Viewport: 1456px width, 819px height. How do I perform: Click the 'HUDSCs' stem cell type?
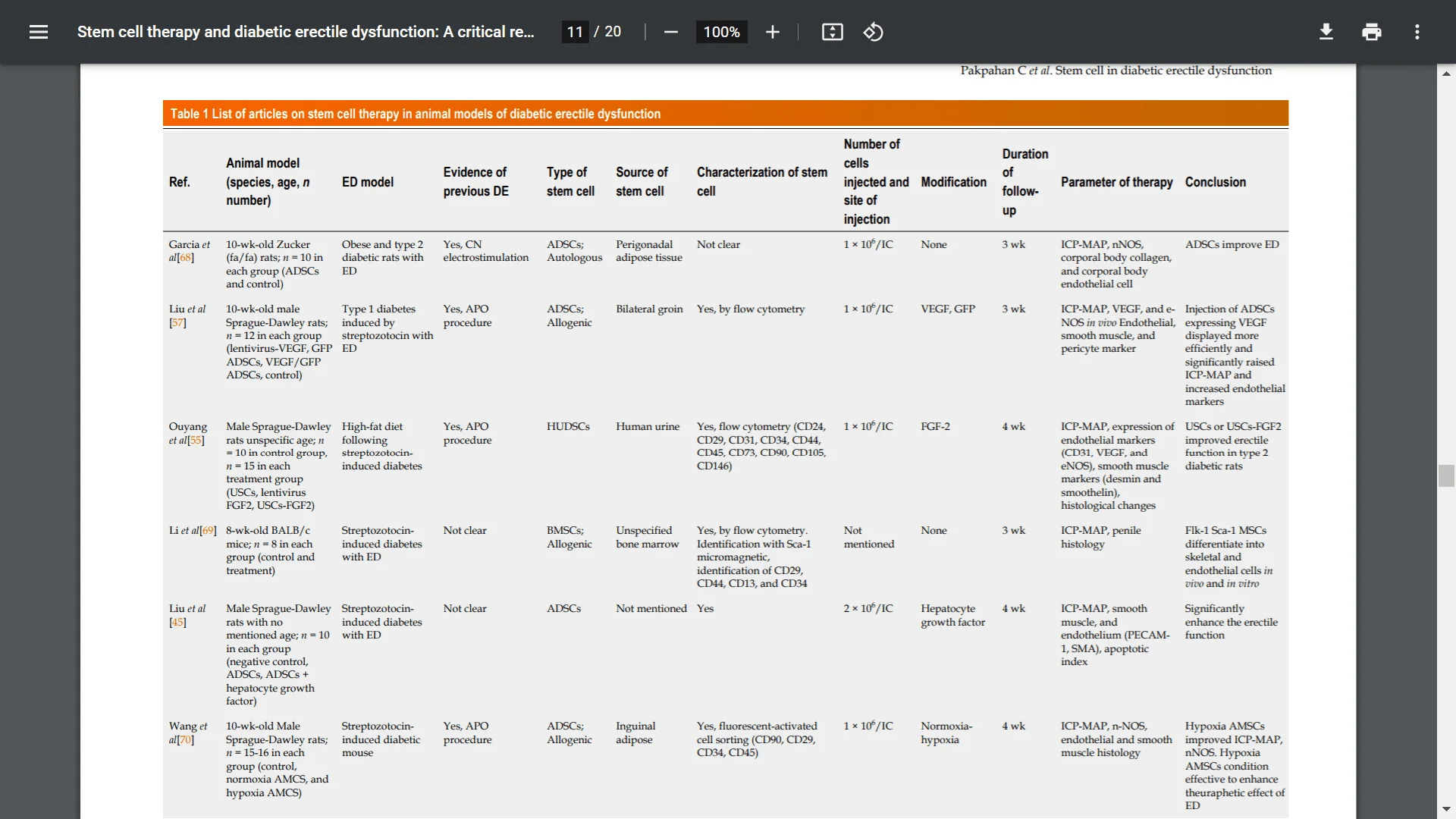[568, 427]
